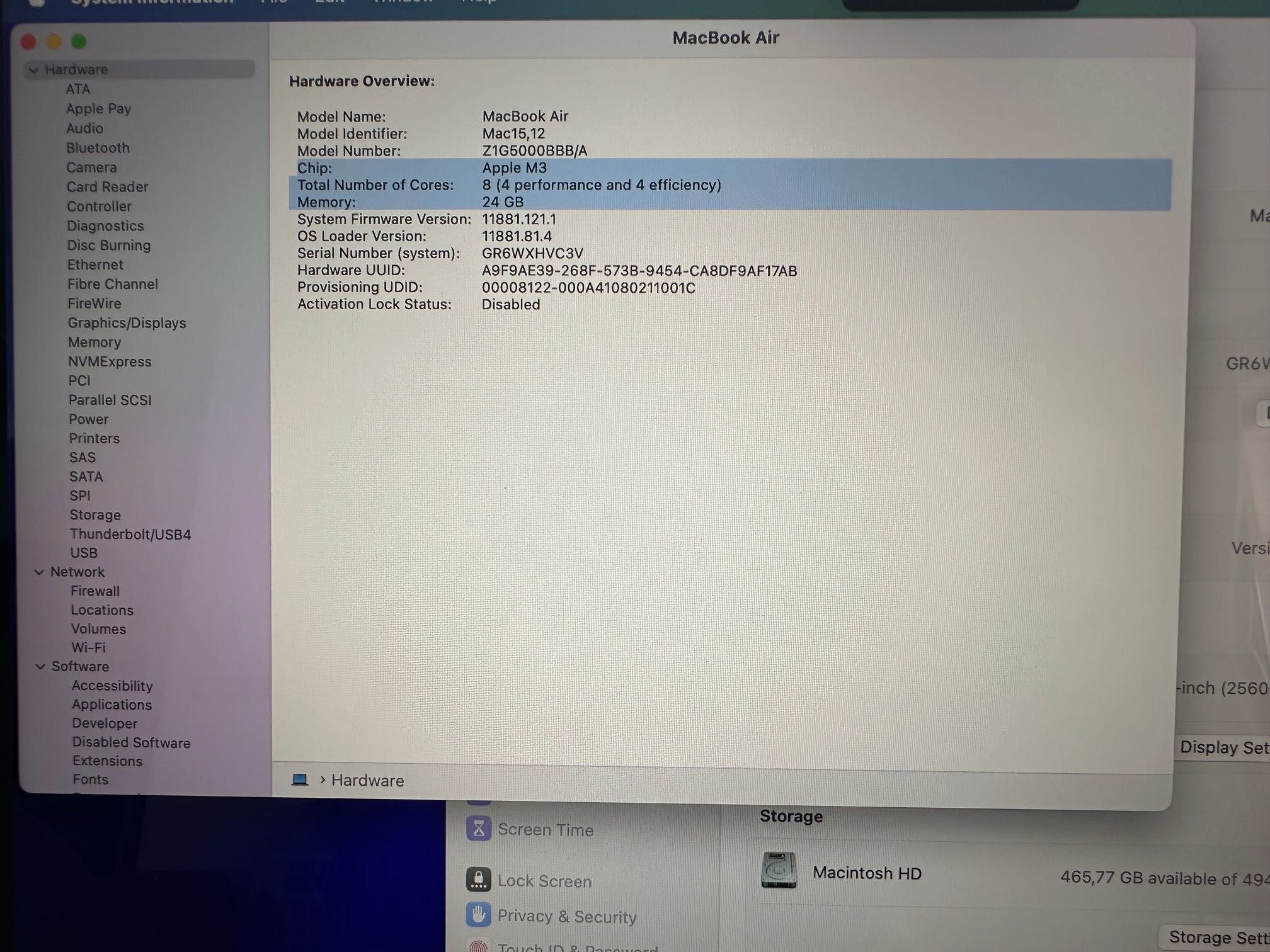Open Screen Time in System Settings
Screen dimensions: 1270x952
pos(530,830)
